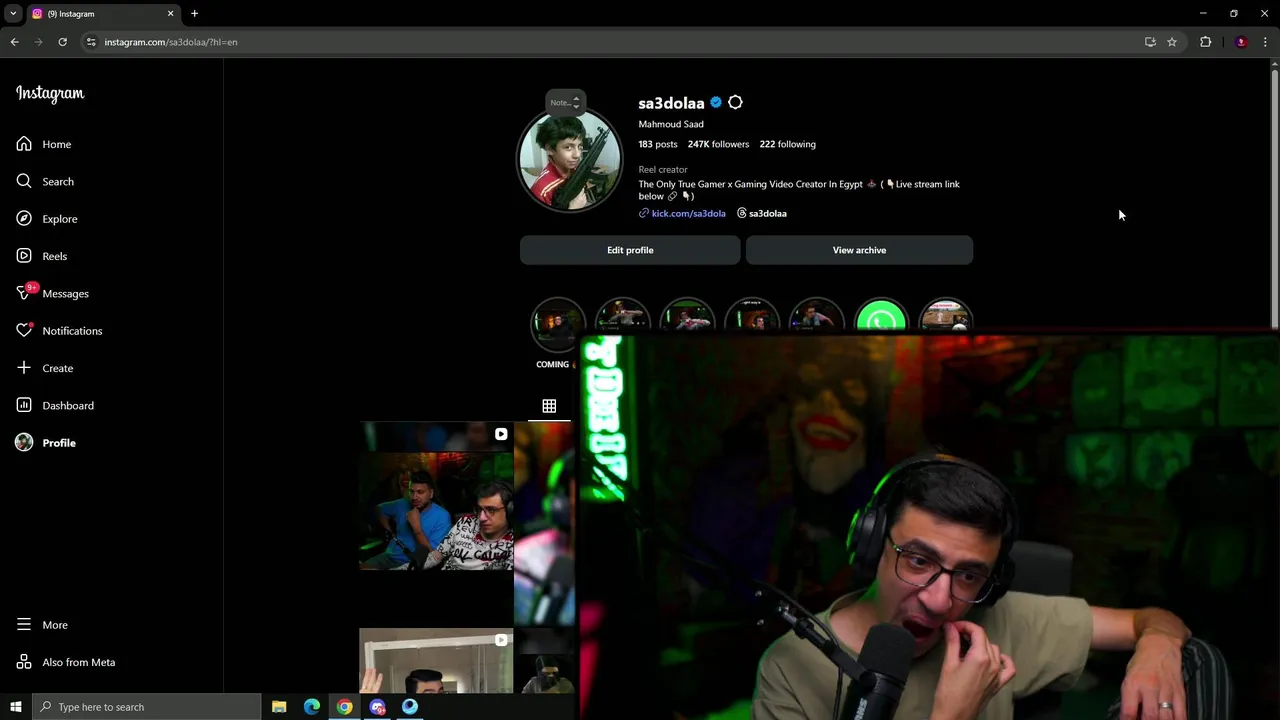Select the posts grid tab
Screen dimensions: 1280x720
[549, 406]
